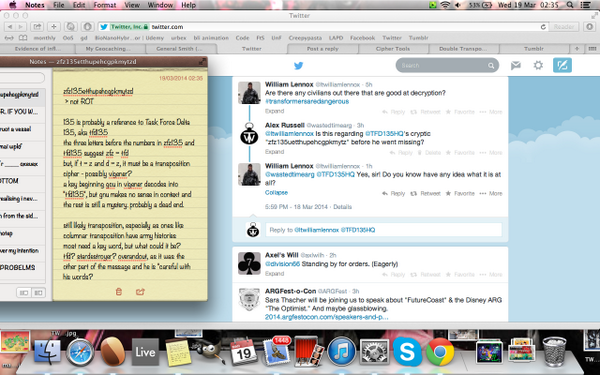This screenshot has width=600, height=375.
Task: Switch to the 'Post a reply' tab
Action: pos(323,49)
